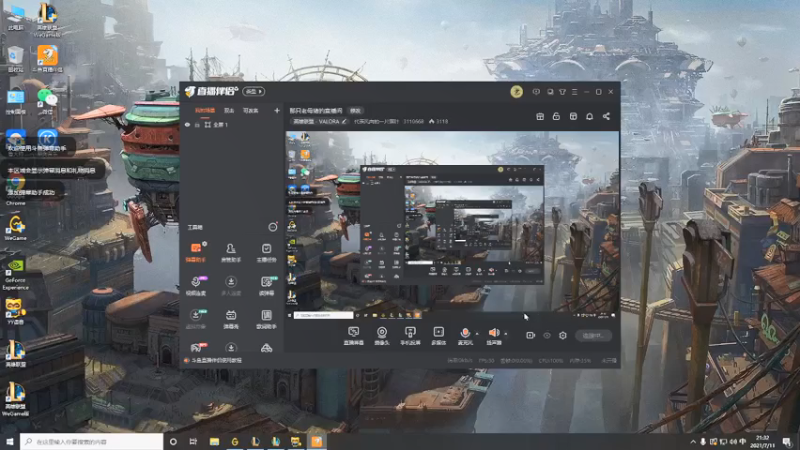Viewport: 800px width, 450px height.
Task: Open the streamer tasks checklist tool
Action: (266, 252)
